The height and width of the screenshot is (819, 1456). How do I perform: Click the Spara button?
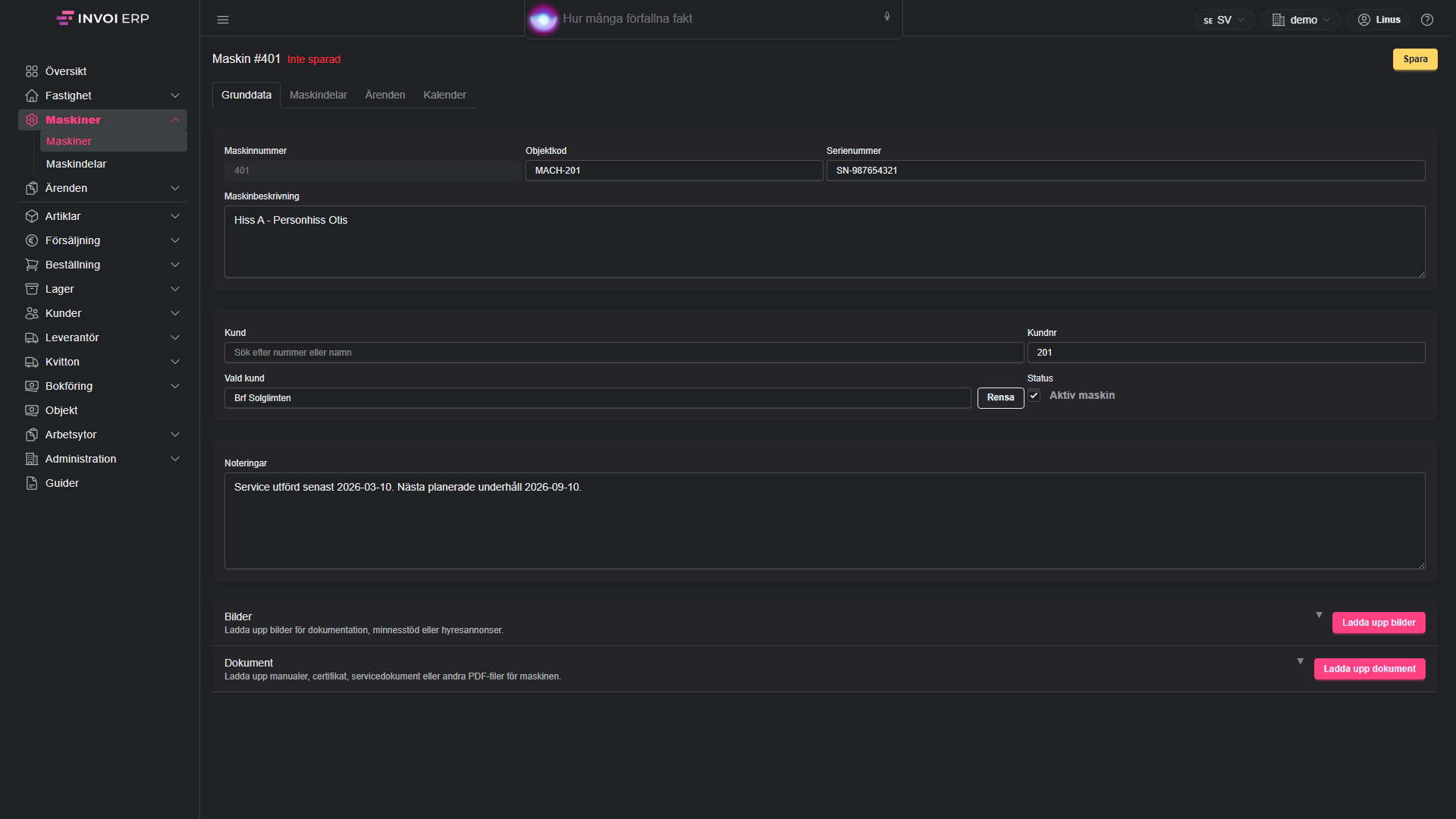pos(1415,59)
